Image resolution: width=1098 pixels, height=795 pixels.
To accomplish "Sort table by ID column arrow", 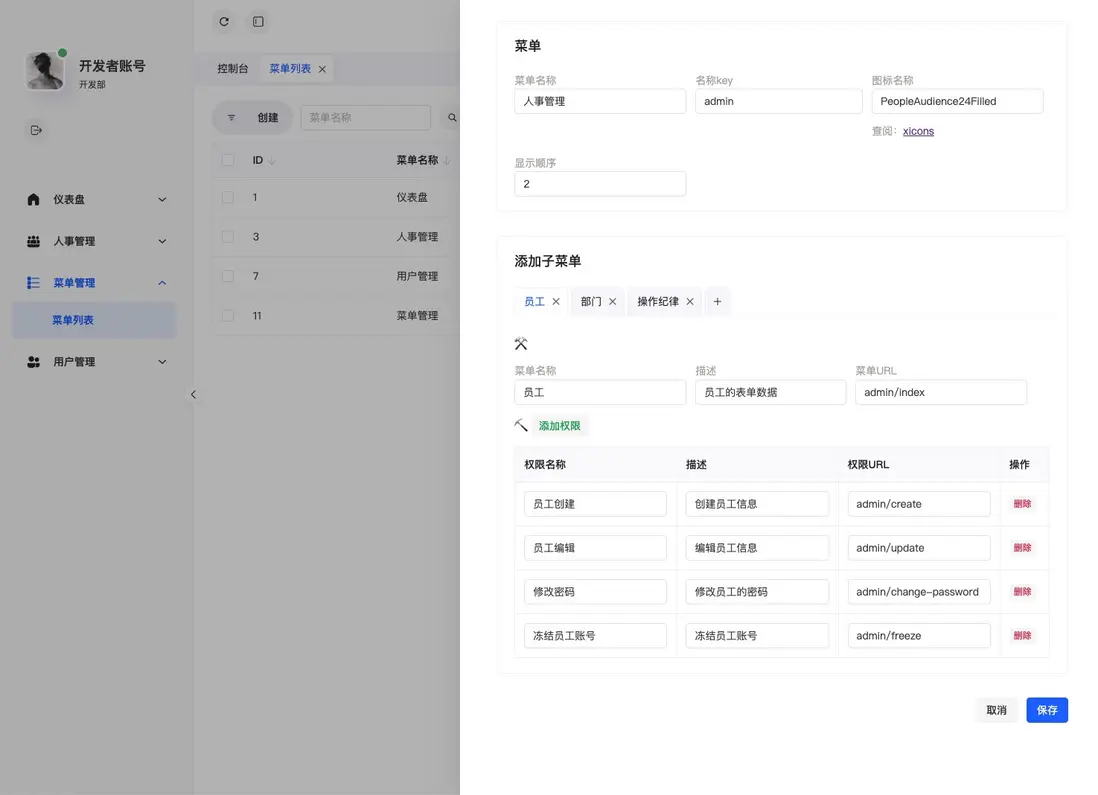I will click(x=272, y=161).
